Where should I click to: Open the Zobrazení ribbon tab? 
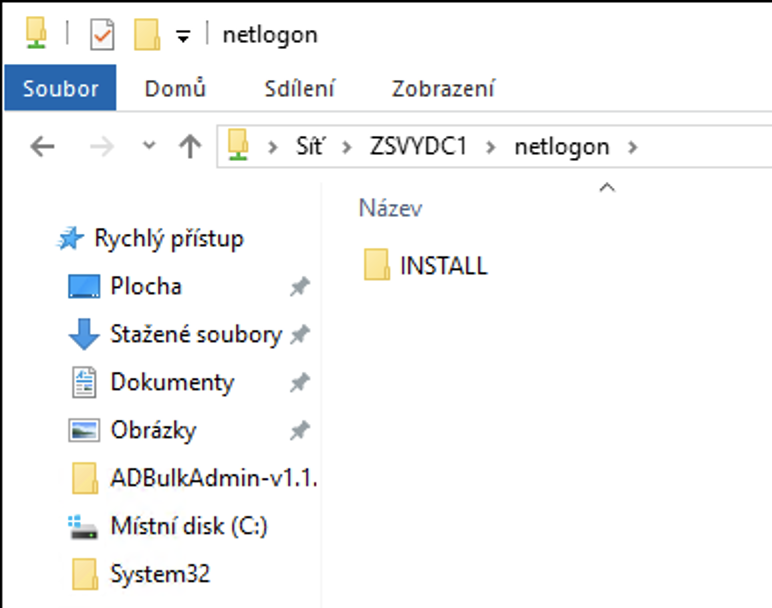443,88
